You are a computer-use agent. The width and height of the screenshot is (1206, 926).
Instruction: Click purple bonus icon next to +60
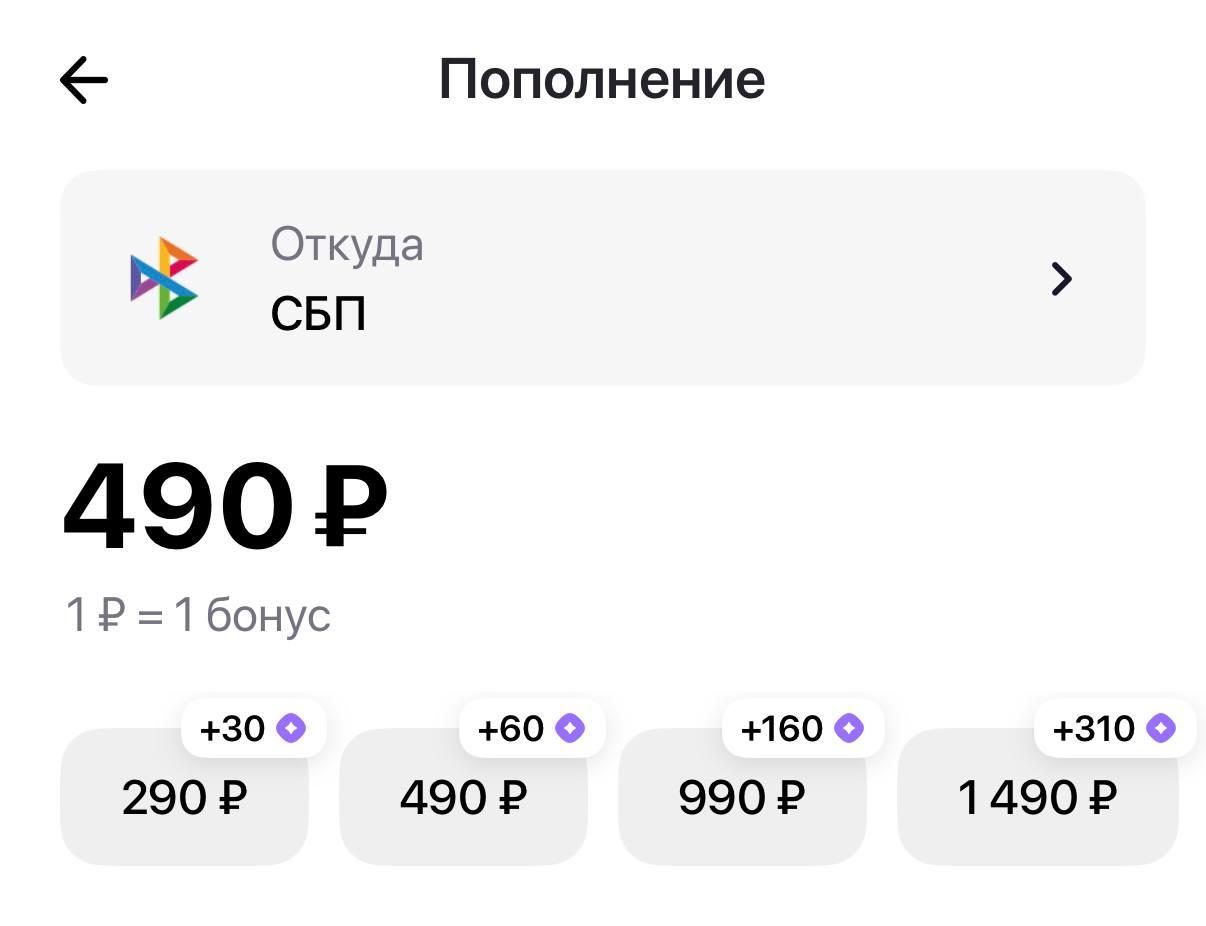coord(569,729)
